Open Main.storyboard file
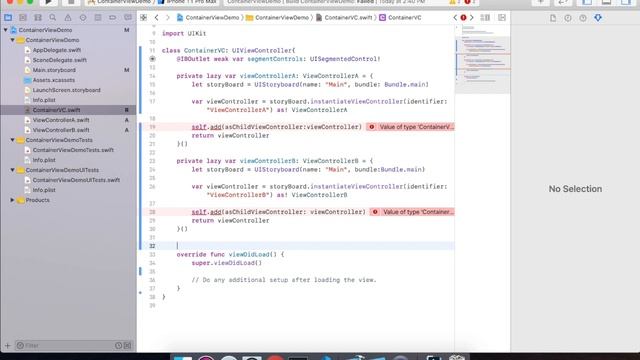Viewport: 640px width, 360px height. coord(54,70)
